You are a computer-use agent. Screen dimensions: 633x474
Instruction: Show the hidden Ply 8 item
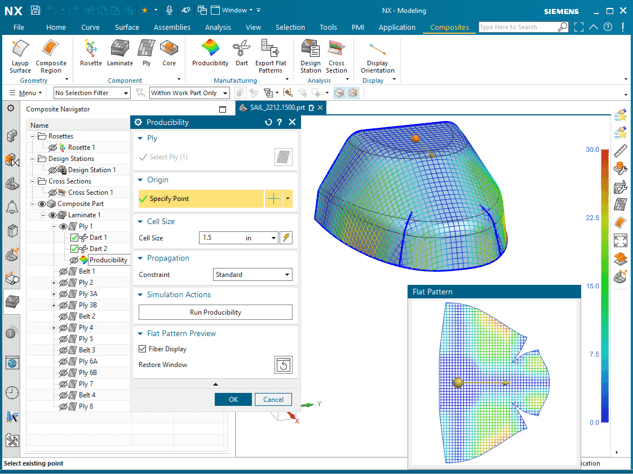(63, 407)
